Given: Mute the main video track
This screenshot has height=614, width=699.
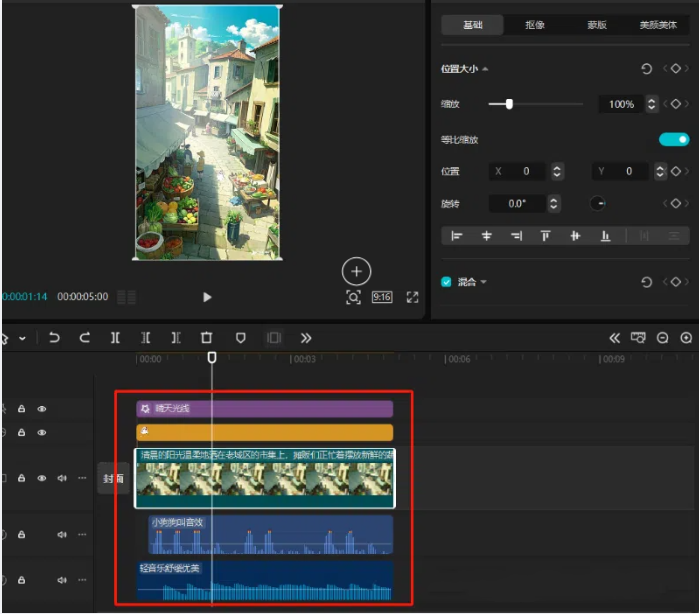Looking at the screenshot, I should pyautogui.click(x=62, y=478).
